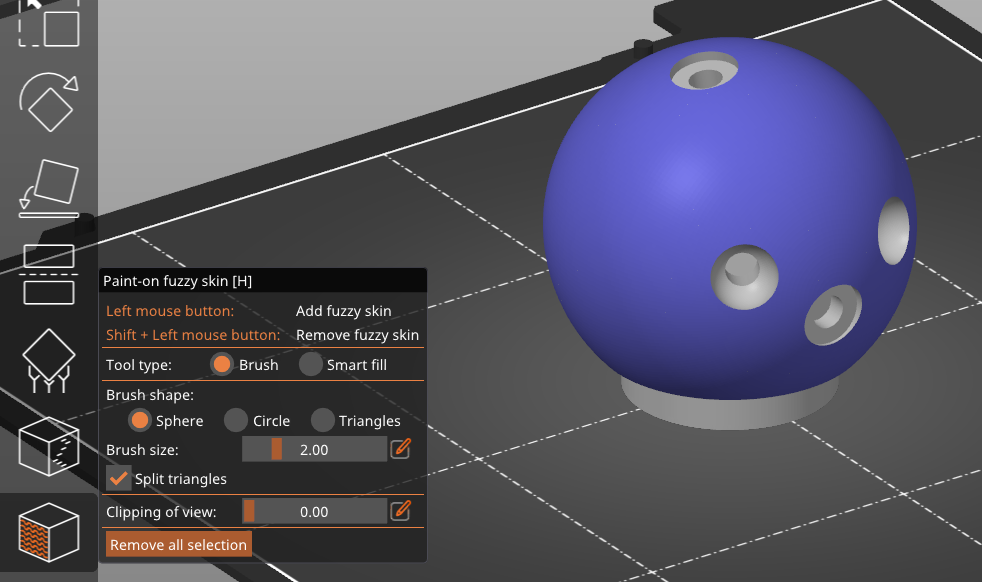Toggle the Paint-on fuzzy skin tool
This screenshot has width=982, height=582.
(x=48, y=532)
